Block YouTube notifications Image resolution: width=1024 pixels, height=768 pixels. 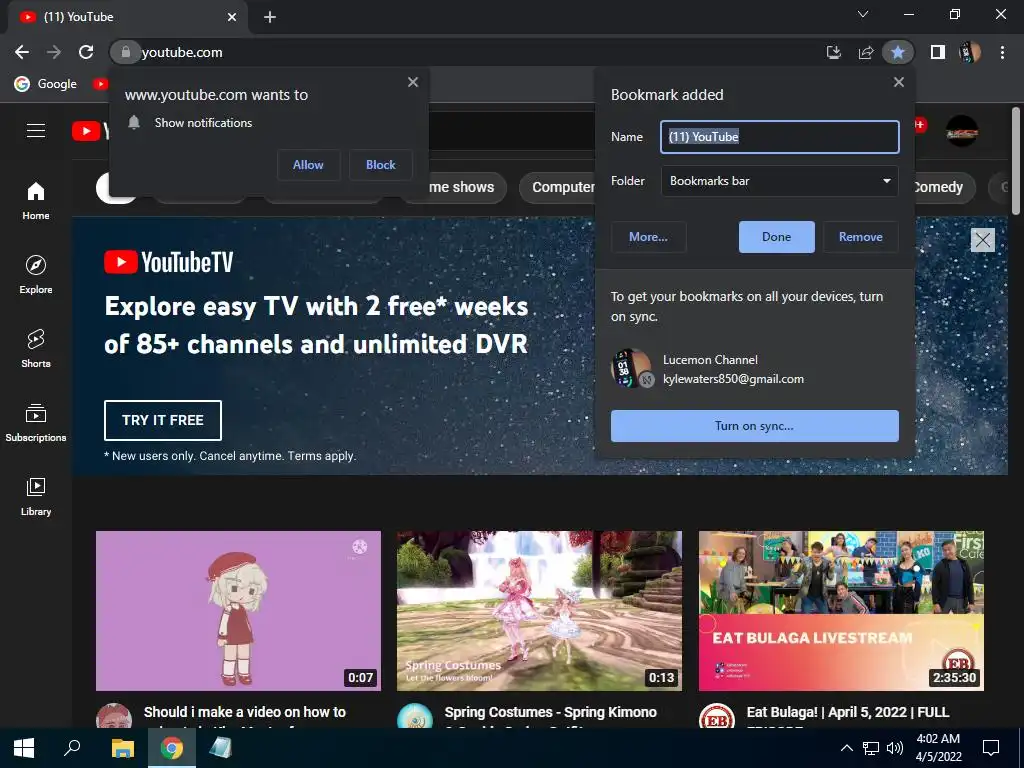click(x=381, y=165)
